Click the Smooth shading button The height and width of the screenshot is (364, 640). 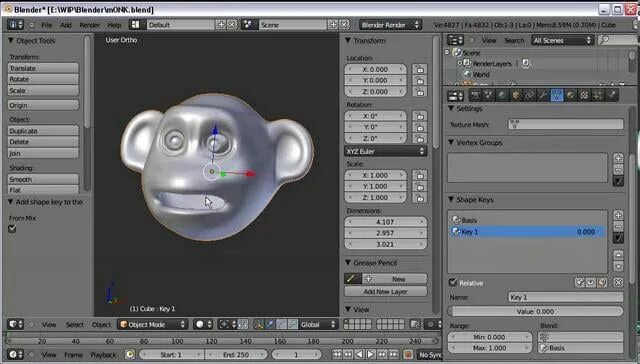click(x=43, y=179)
